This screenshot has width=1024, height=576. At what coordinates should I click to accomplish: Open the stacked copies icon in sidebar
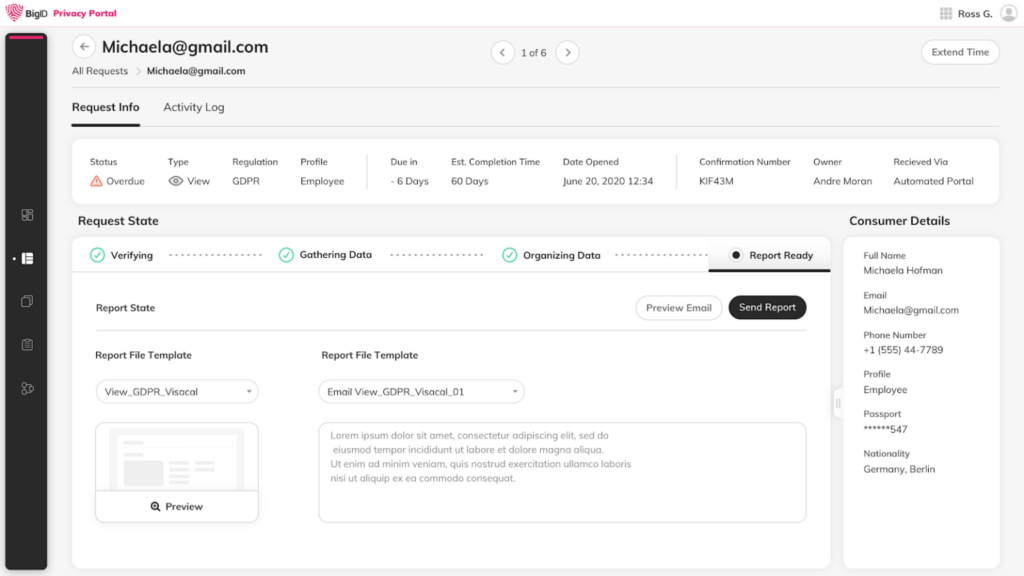click(x=27, y=301)
